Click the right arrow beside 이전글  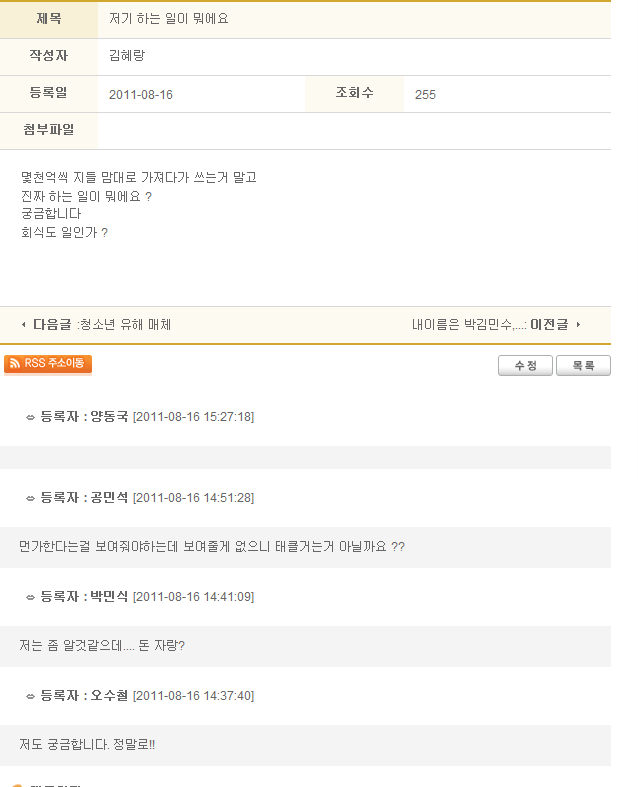click(x=578, y=325)
